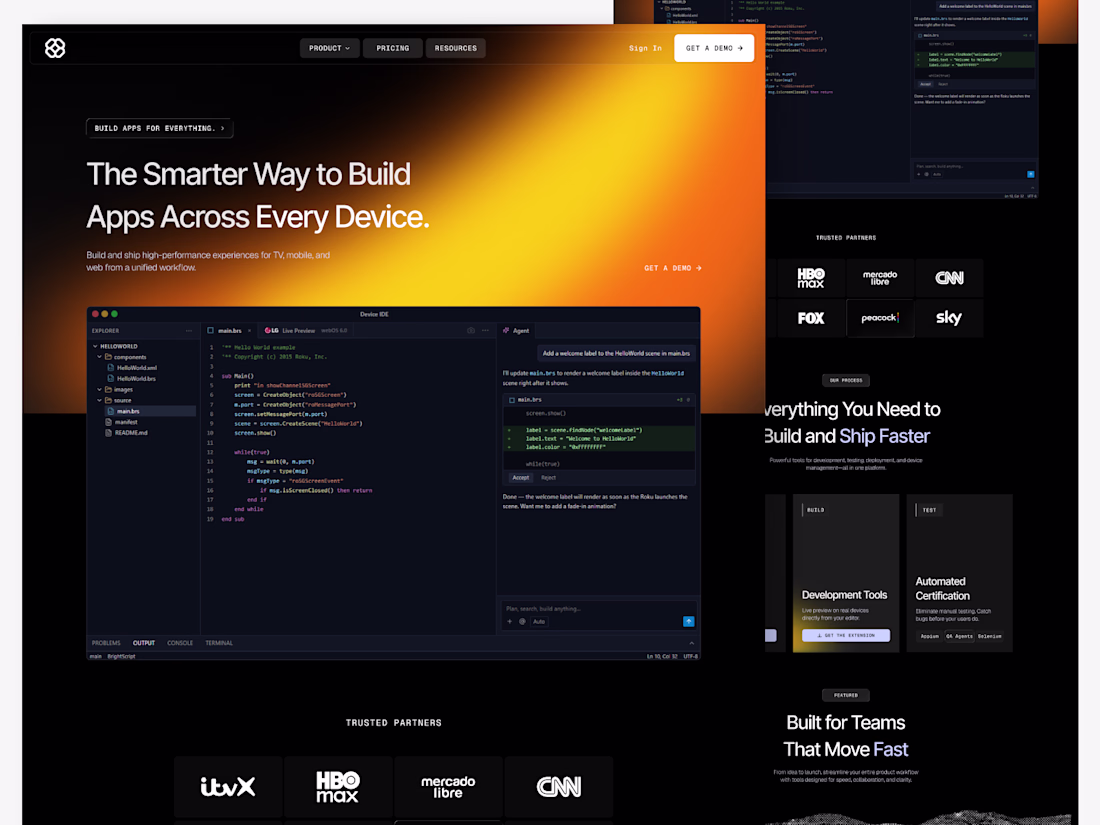Open README.md in the explorer

130,433
